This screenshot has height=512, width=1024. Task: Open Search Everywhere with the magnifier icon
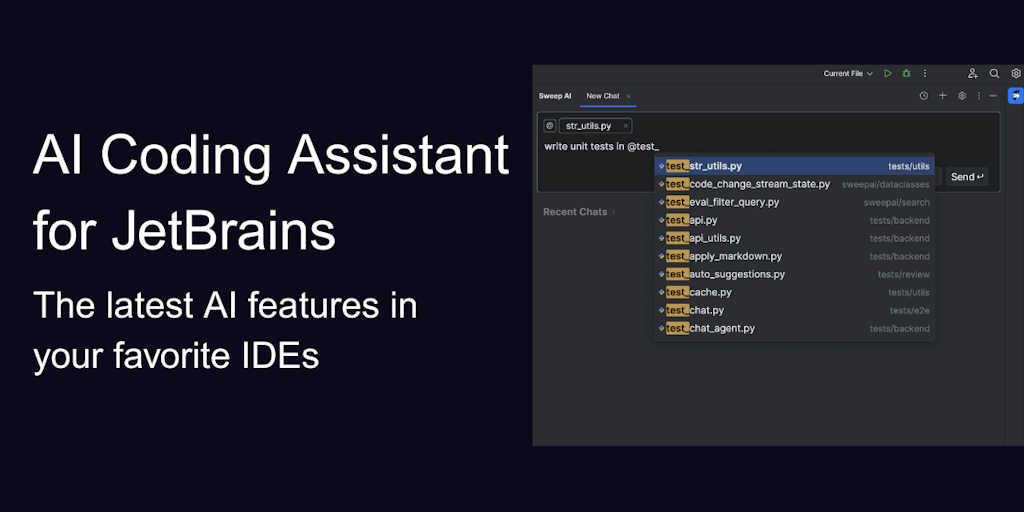point(994,74)
